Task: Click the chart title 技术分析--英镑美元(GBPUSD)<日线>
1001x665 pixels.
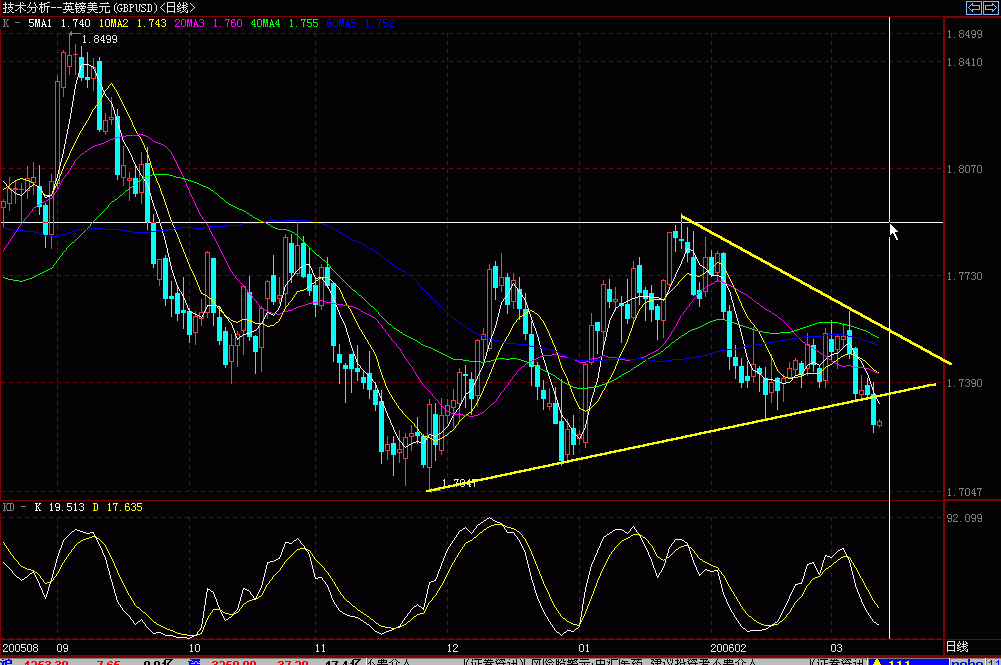Action: [99, 8]
